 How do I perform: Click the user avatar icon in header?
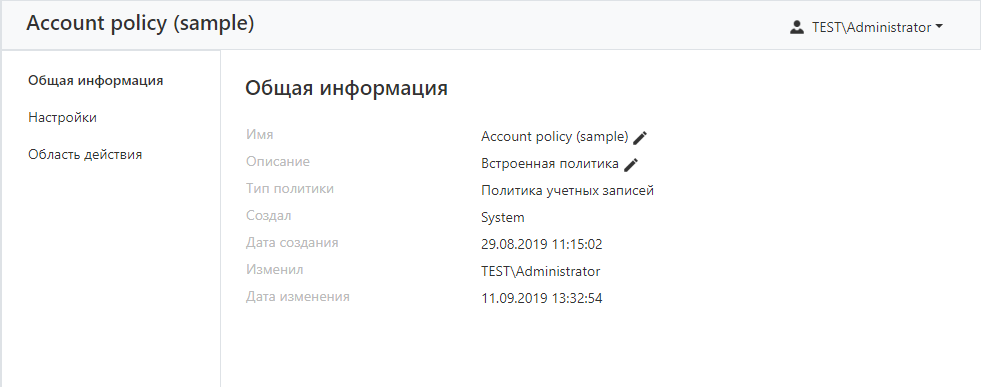click(x=796, y=28)
